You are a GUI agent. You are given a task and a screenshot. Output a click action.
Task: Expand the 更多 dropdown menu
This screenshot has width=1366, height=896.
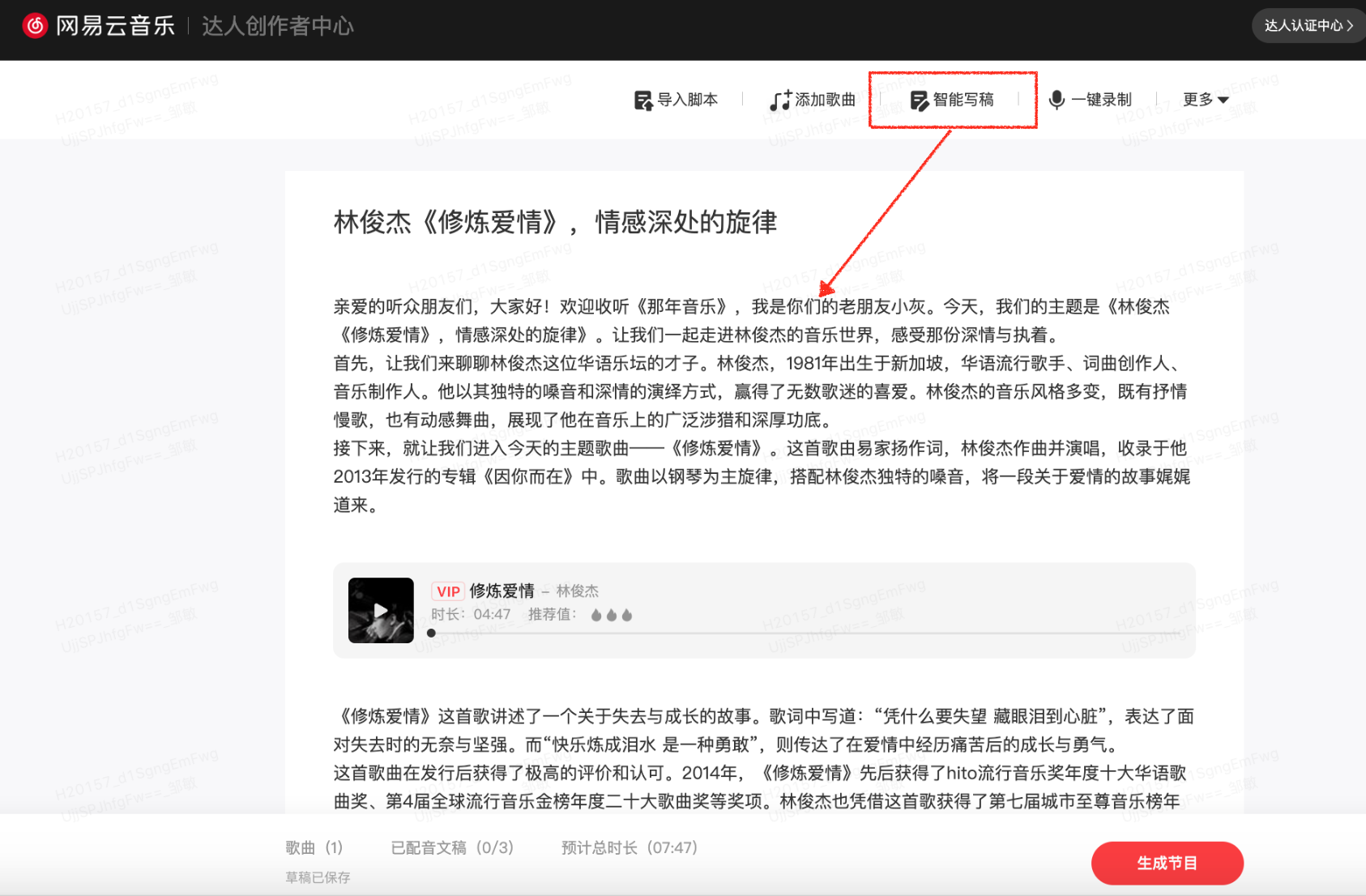click(x=1206, y=100)
